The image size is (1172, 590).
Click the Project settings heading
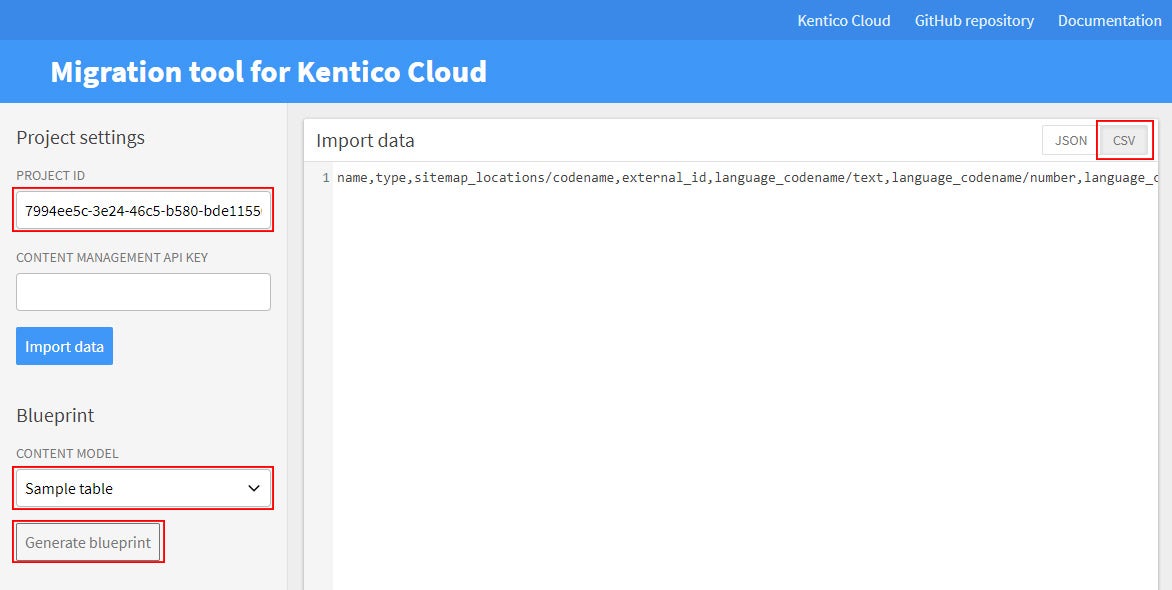(81, 138)
